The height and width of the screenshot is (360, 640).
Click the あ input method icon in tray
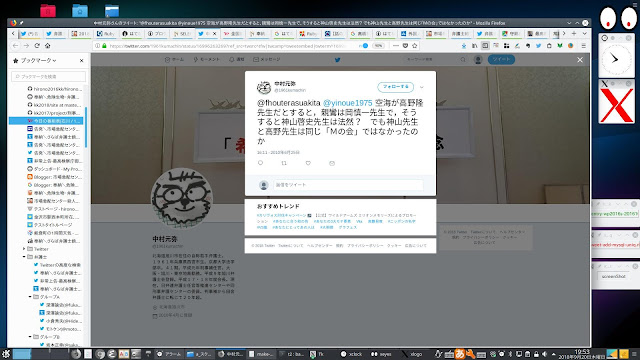(x=460, y=354)
